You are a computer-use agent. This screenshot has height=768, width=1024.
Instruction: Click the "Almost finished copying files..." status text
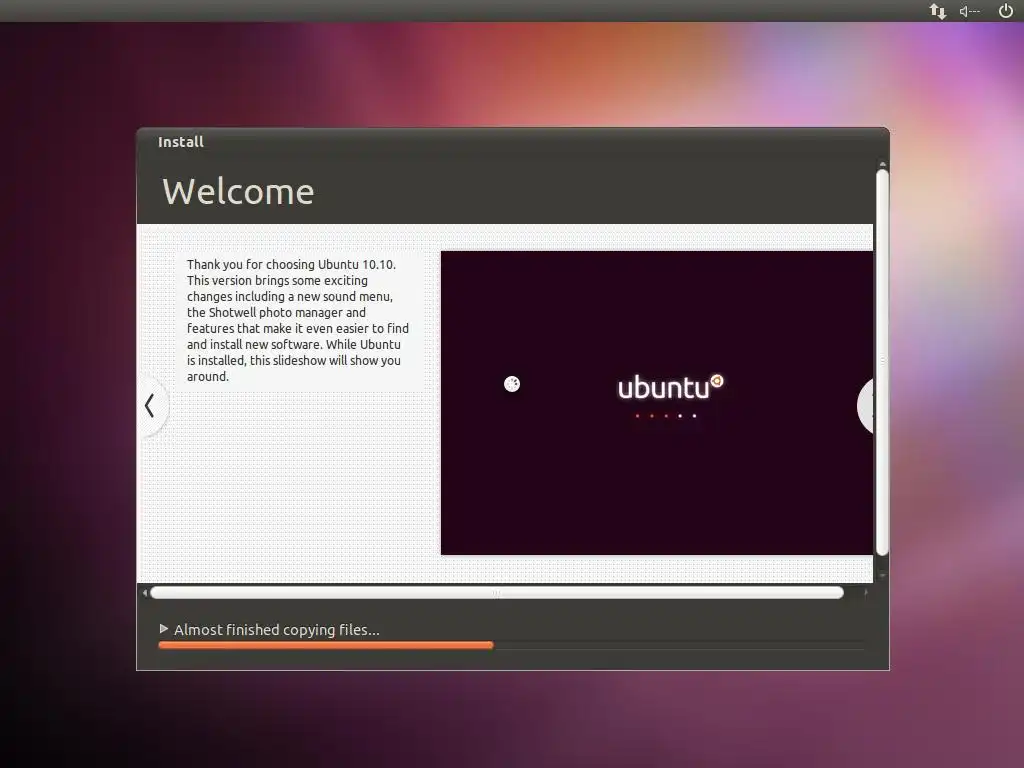(x=277, y=630)
